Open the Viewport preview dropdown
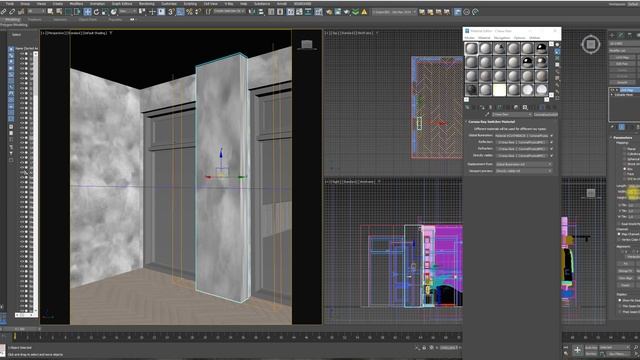The width and height of the screenshot is (640, 360). pos(524,171)
